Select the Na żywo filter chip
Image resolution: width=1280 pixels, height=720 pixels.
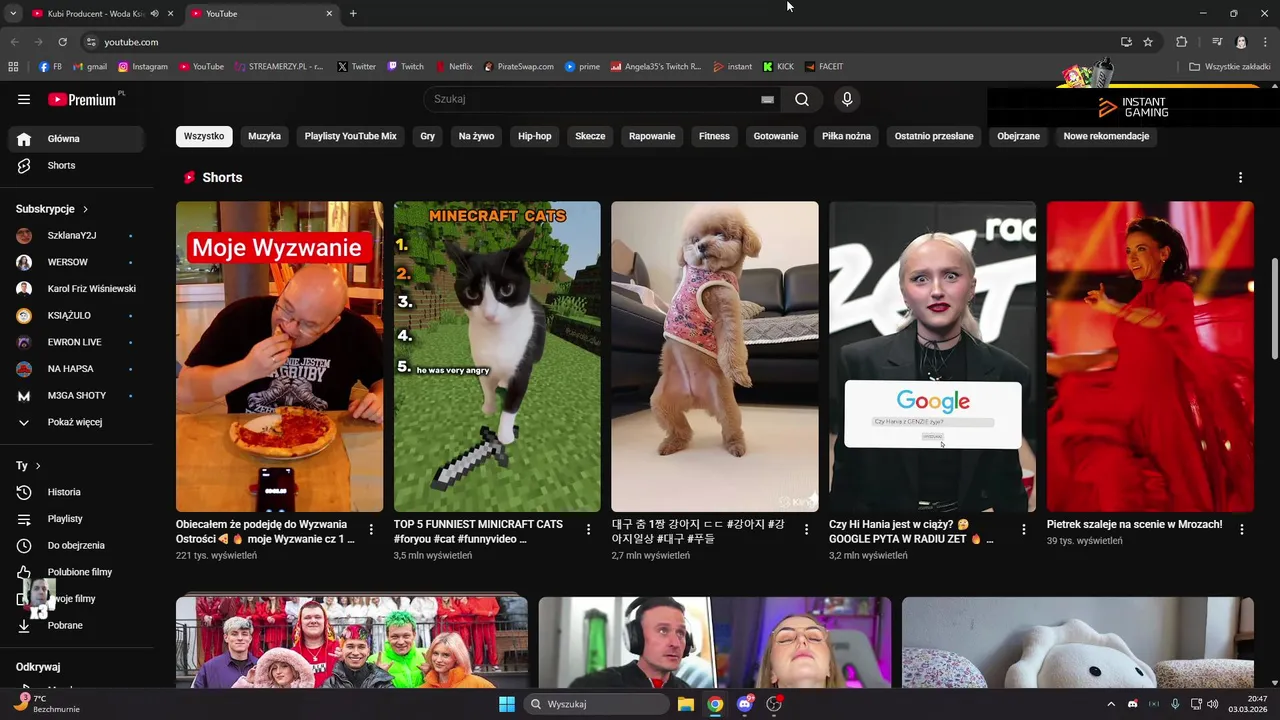click(477, 136)
